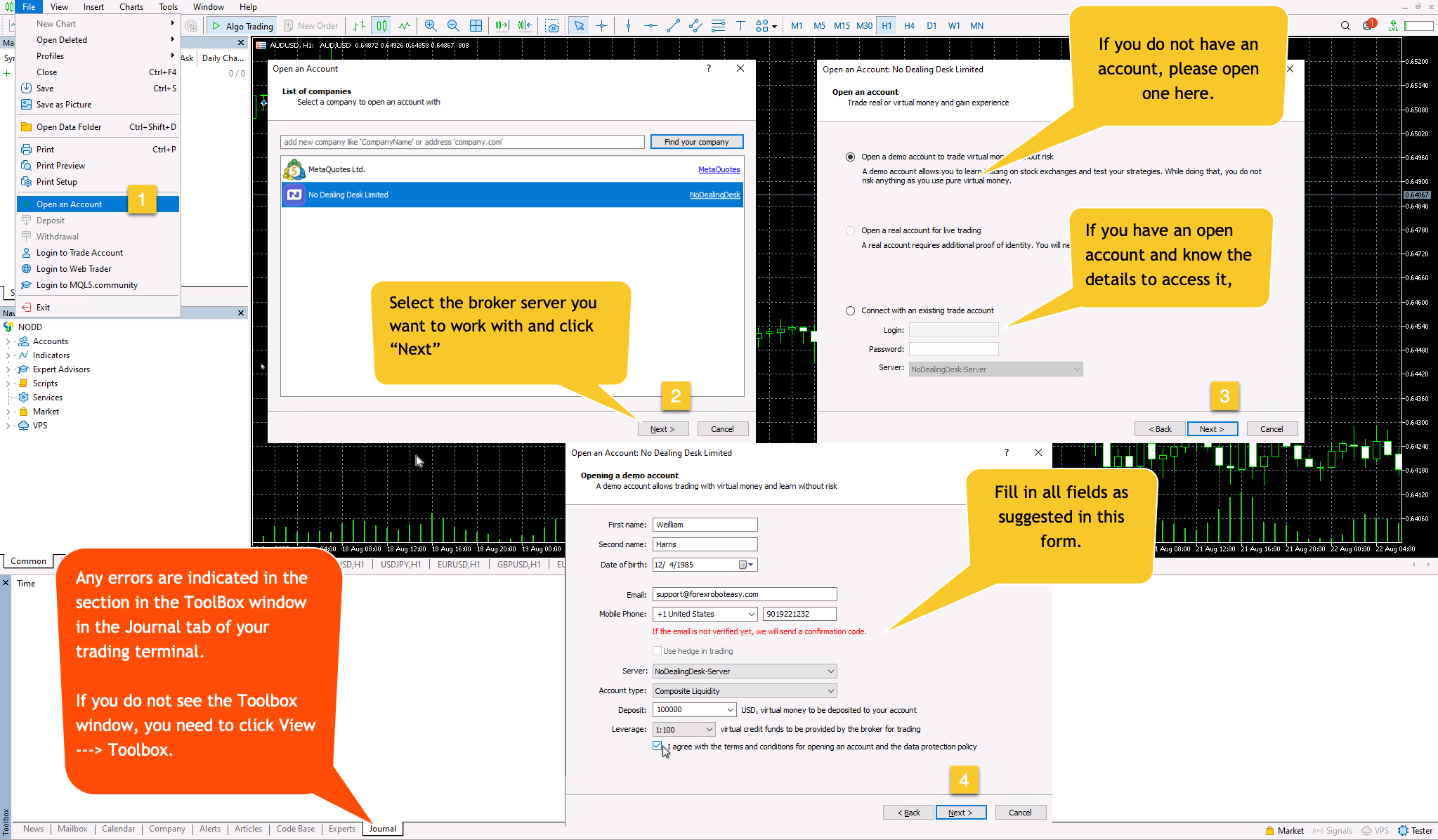Select the H4 timeframe button

(x=909, y=26)
